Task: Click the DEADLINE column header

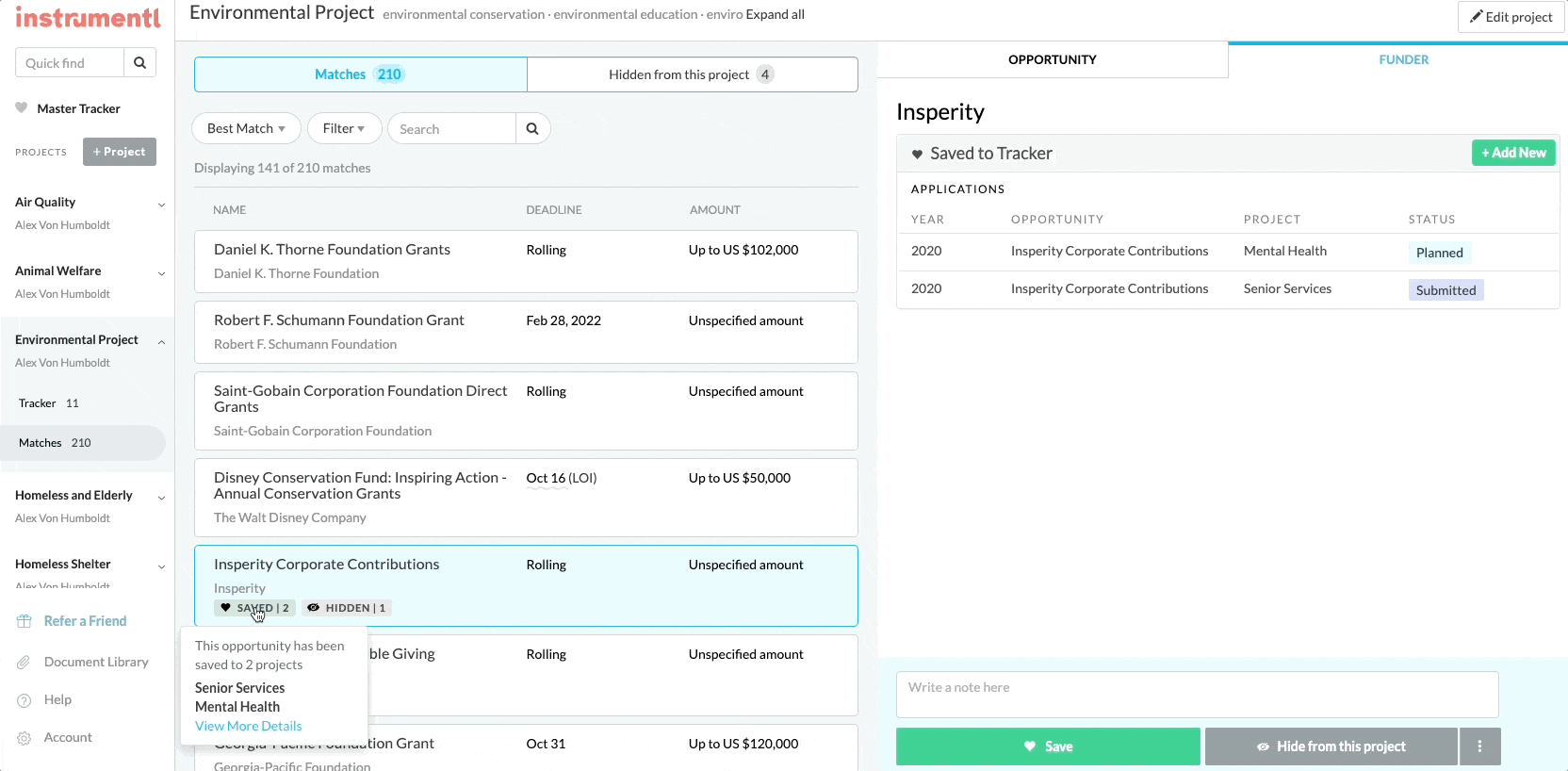Action: click(554, 210)
